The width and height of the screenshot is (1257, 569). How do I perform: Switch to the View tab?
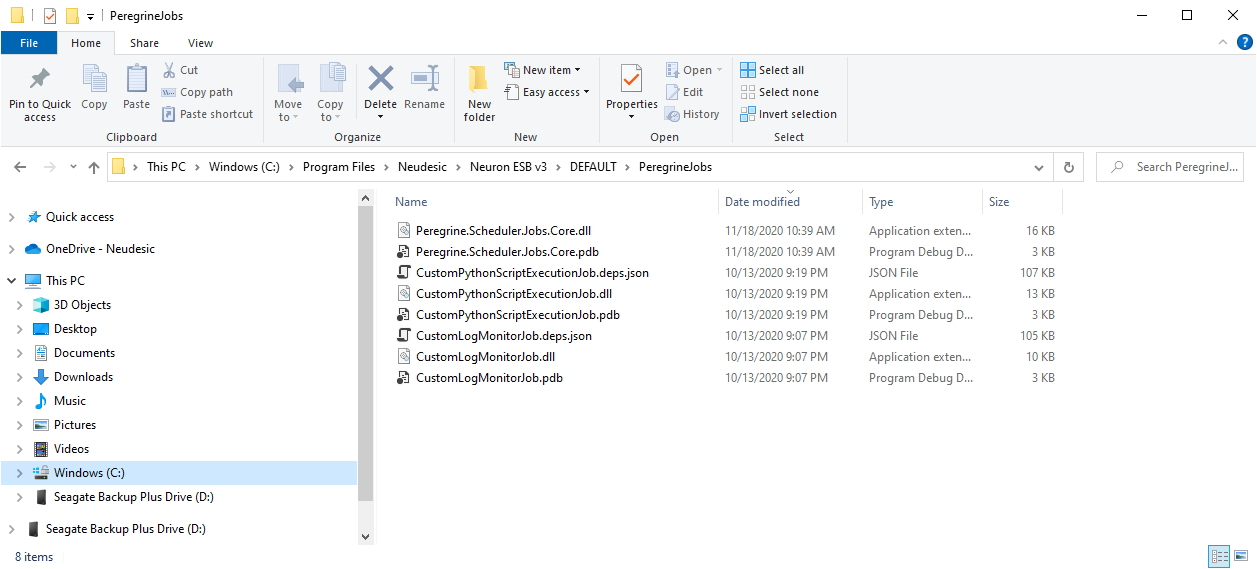point(200,43)
